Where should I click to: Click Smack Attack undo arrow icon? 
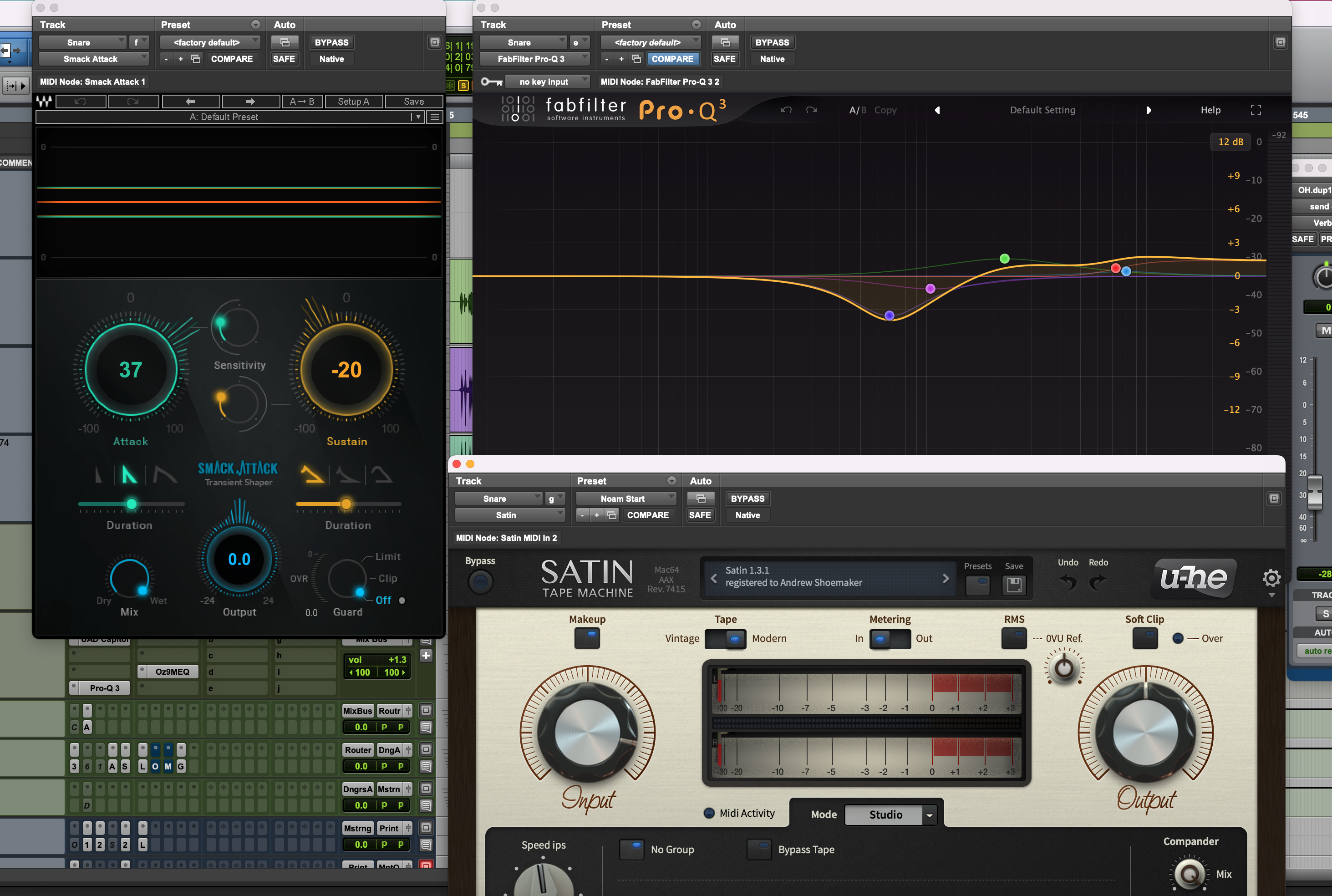click(81, 101)
